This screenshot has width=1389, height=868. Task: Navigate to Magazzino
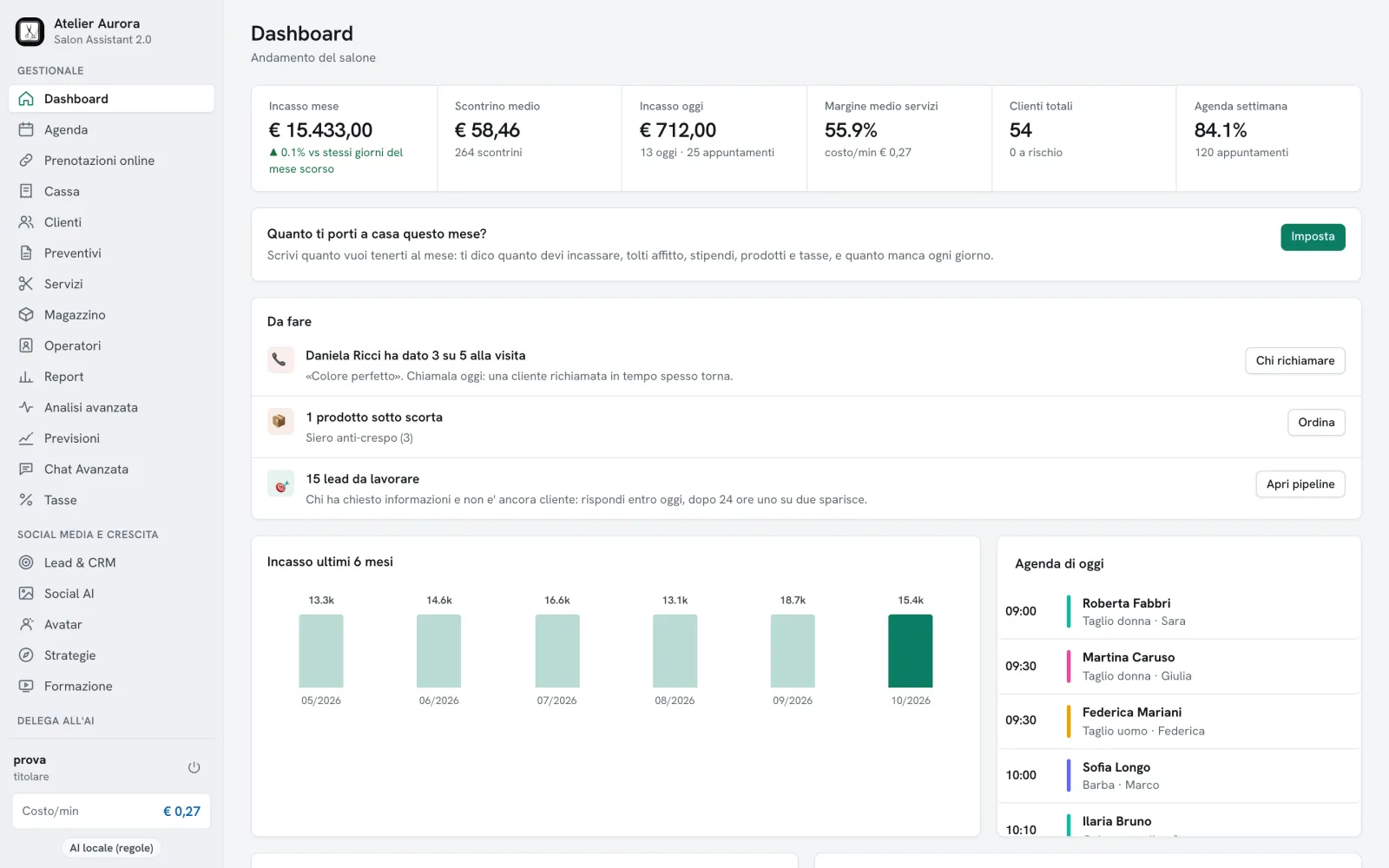pos(111,315)
